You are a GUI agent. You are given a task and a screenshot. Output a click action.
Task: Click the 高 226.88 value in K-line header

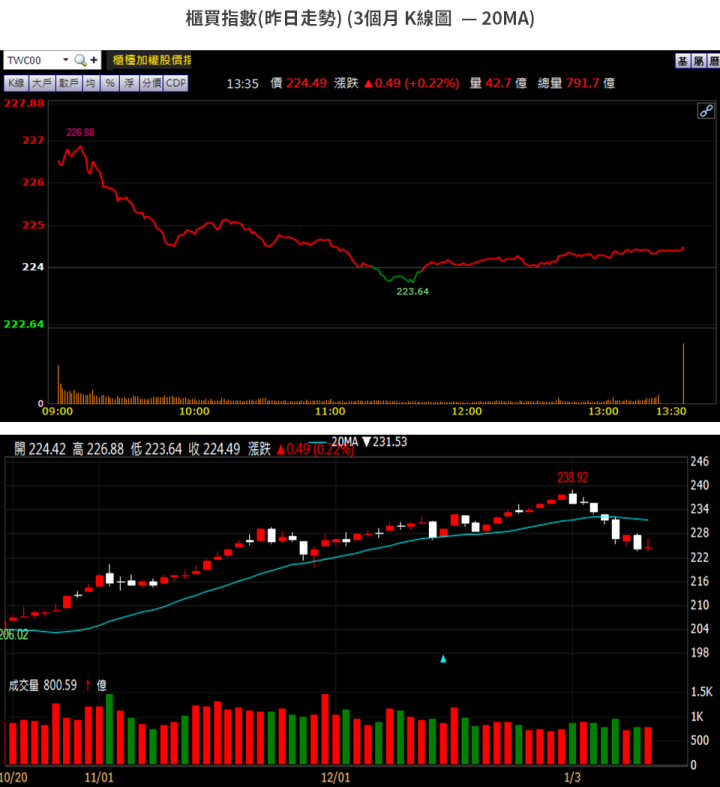point(98,449)
